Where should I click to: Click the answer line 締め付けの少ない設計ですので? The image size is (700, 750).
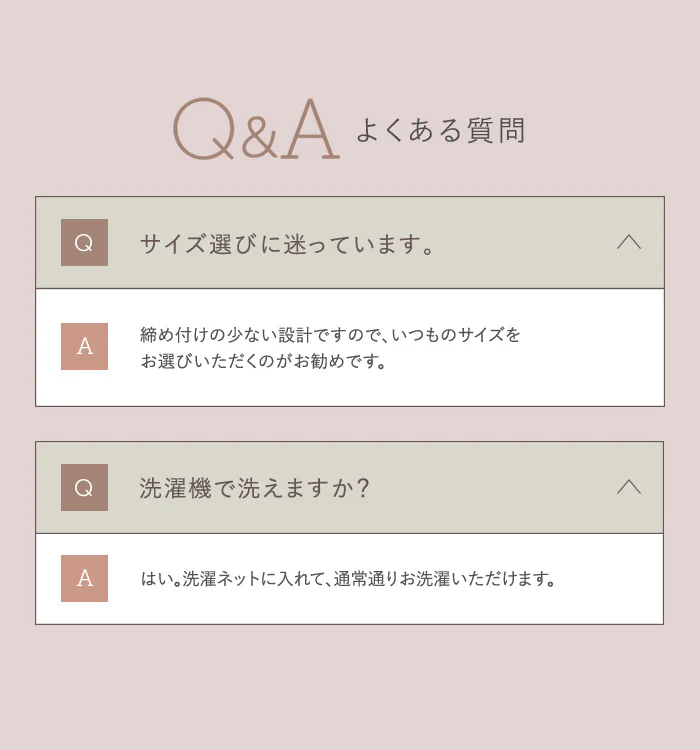(x=330, y=334)
